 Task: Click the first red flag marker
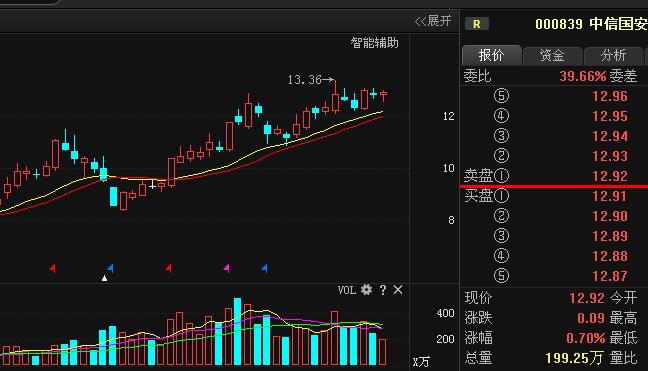pyautogui.click(x=52, y=269)
